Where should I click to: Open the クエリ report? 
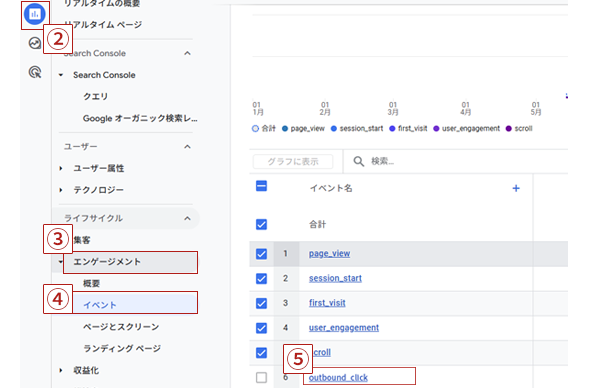(96, 96)
